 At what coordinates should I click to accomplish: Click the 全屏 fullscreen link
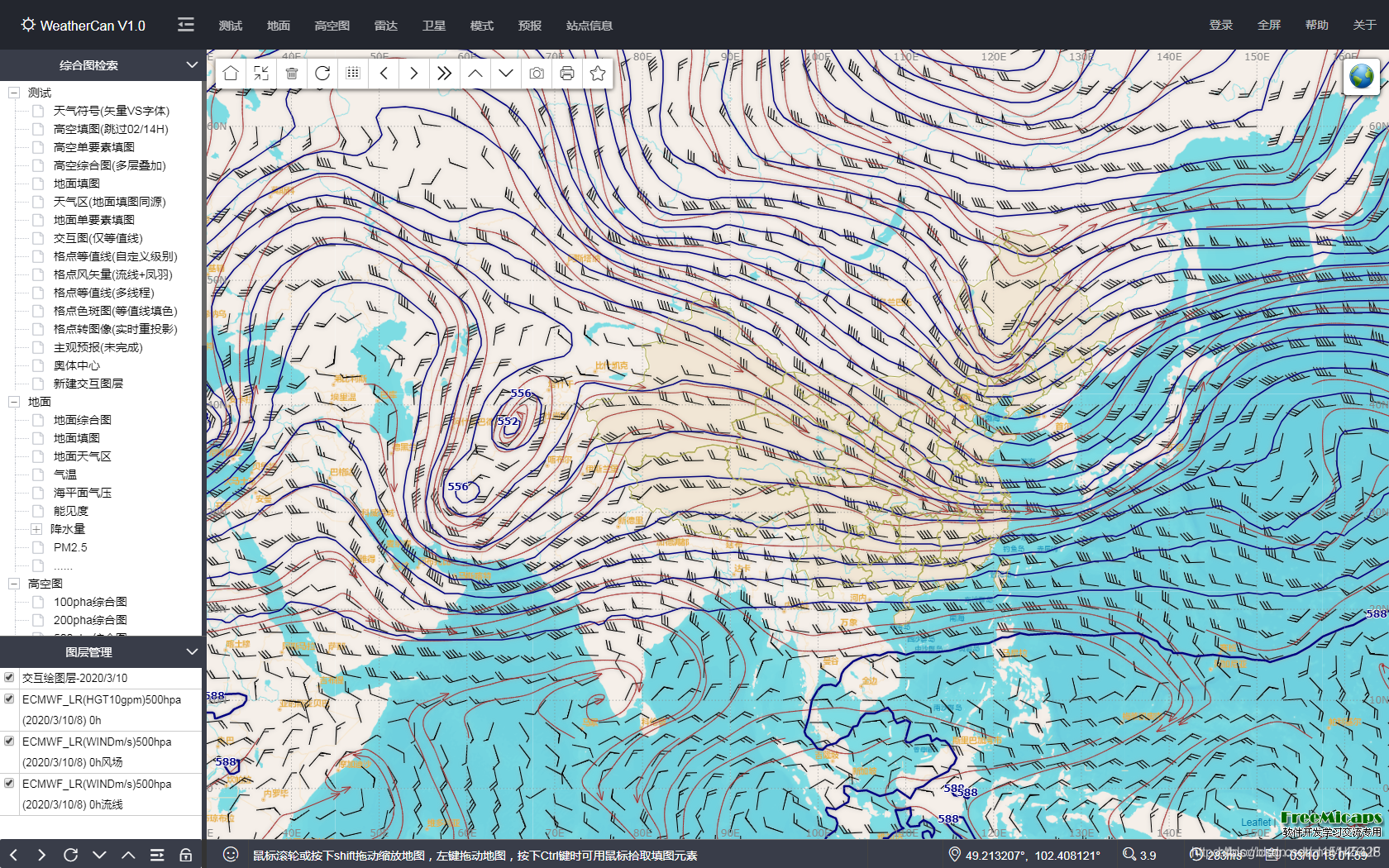click(x=1269, y=25)
